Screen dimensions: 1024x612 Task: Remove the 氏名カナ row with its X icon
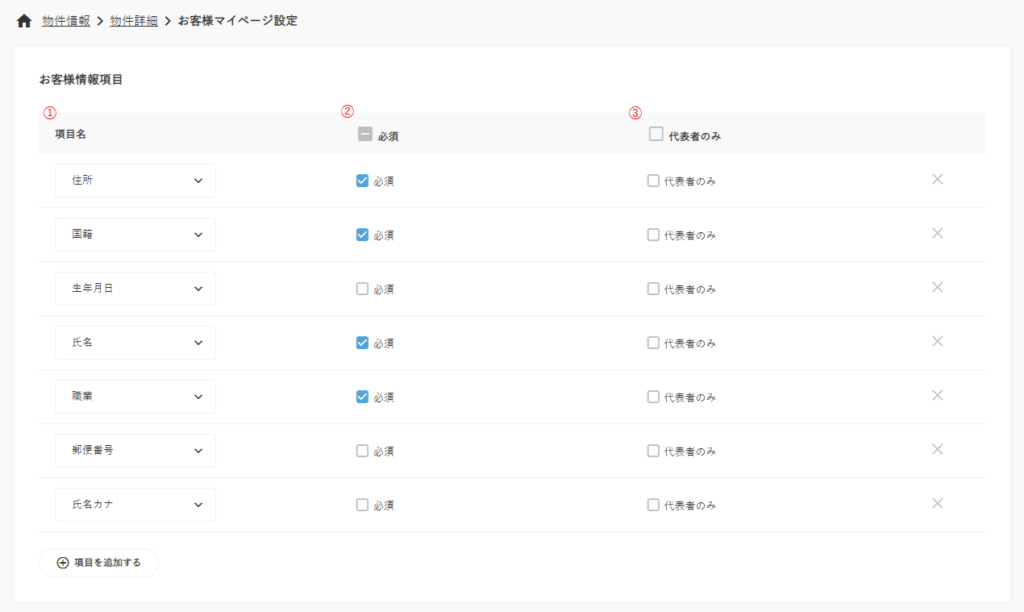[x=937, y=504]
